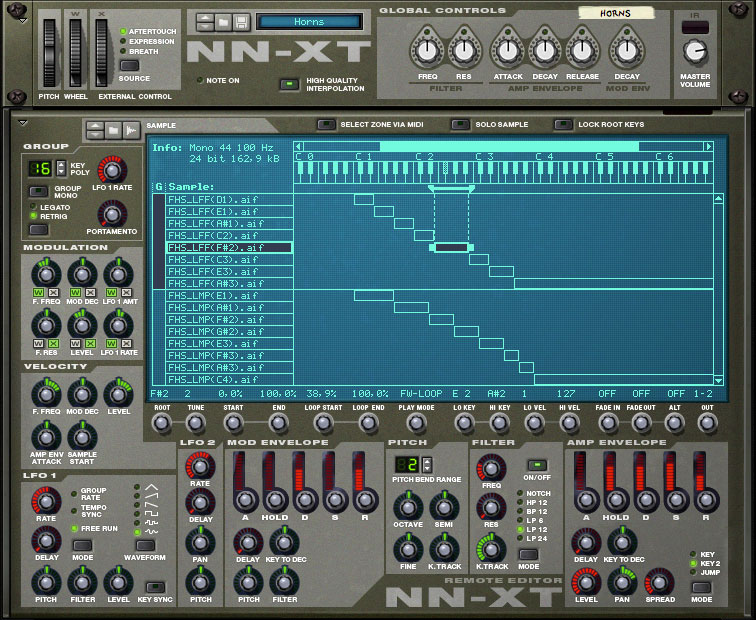Toggle the Solo Sample button
756x620 pixels.
pos(460,124)
